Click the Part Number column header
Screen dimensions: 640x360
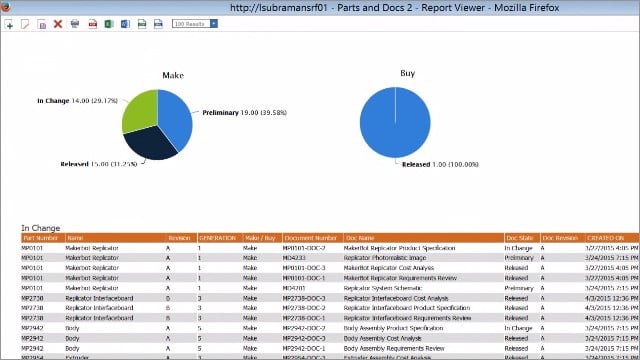tap(42, 238)
